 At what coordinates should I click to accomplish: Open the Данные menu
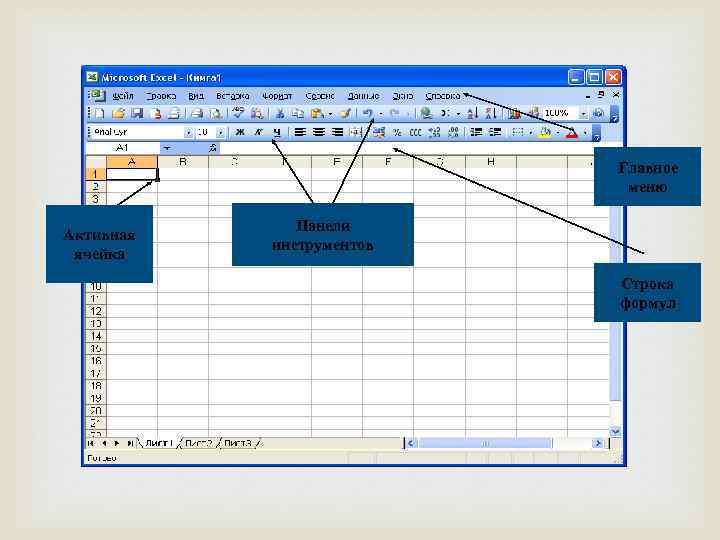[363, 96]
